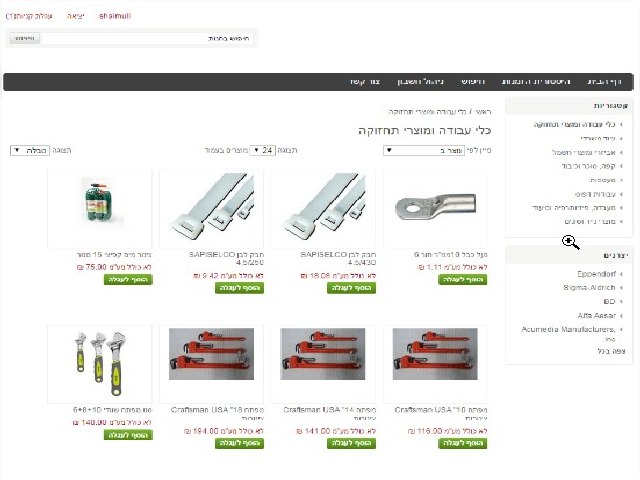This screenshot has width=640, height=480.
Task: Click the shalmuli username link at top
Action: coord(115,16)
